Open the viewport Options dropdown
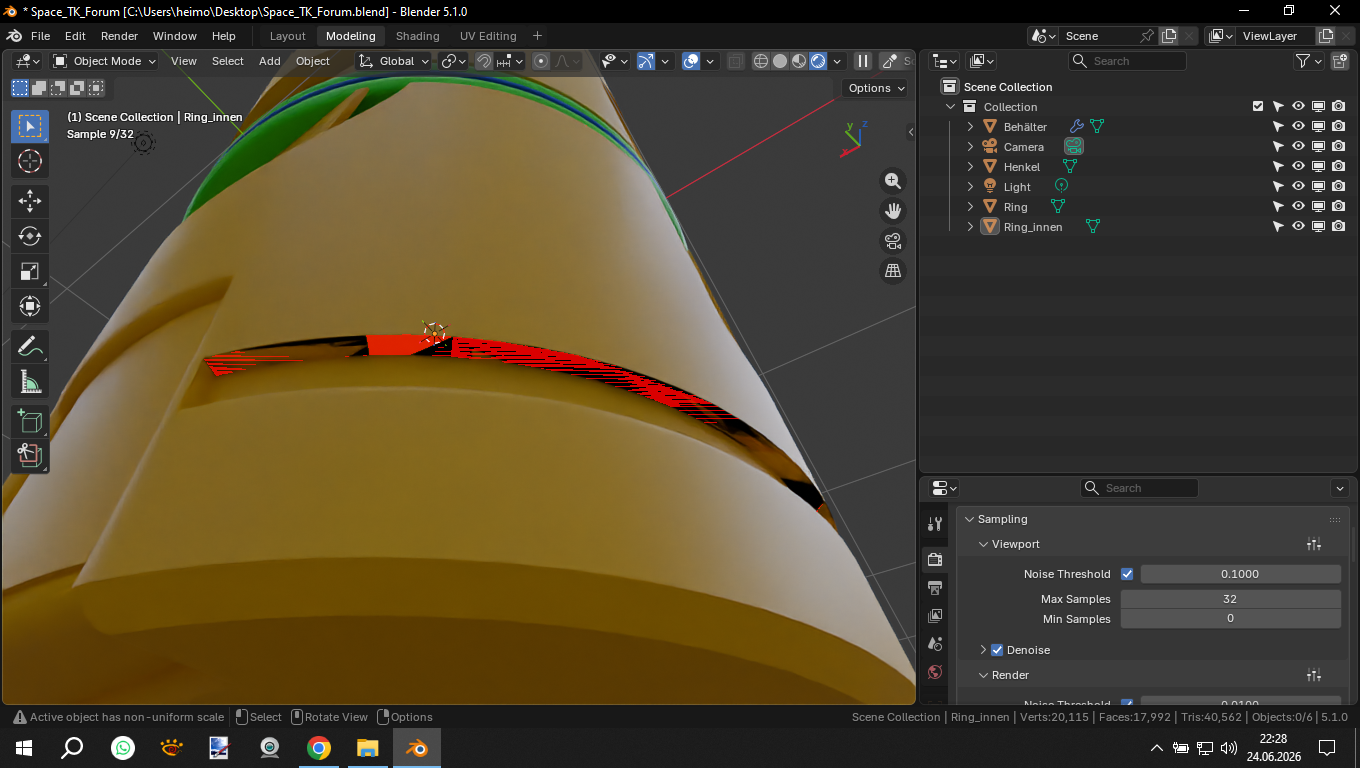The image size is (1360, 768). (x=876, y=88)
